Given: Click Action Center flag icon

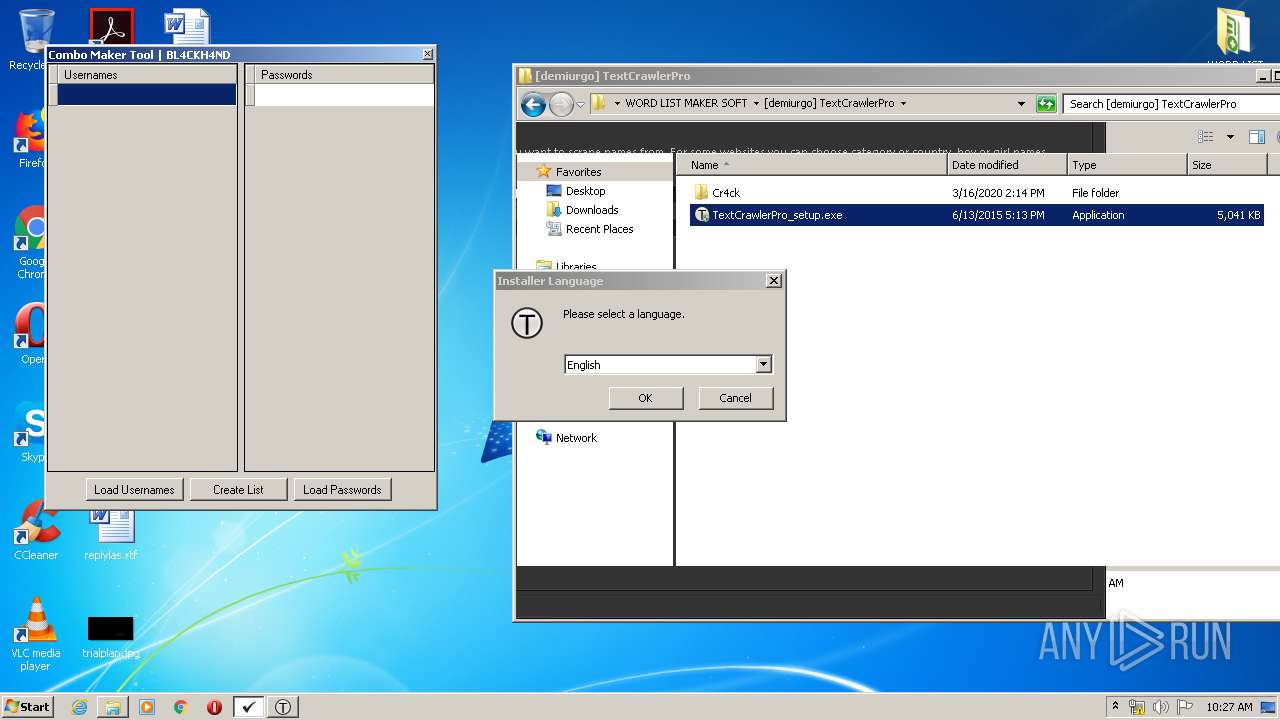Looking at the screenshot, I should point(1186,707).
